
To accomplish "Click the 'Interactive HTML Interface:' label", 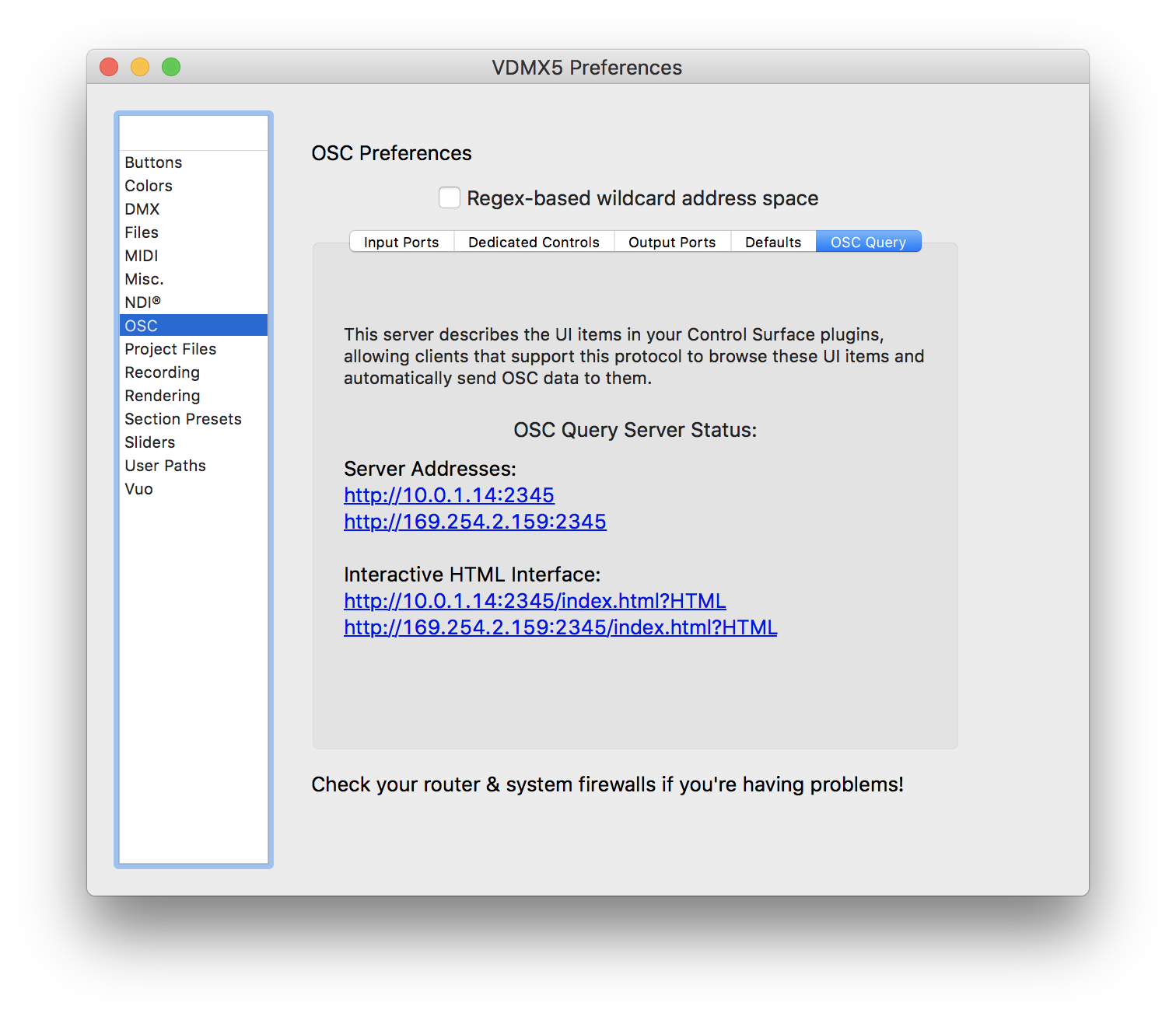I will click(x=472, y=575).
